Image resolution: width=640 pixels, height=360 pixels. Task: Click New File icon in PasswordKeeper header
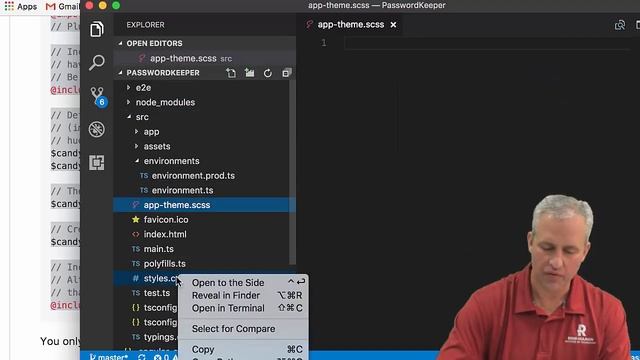[x=231, y=73]
